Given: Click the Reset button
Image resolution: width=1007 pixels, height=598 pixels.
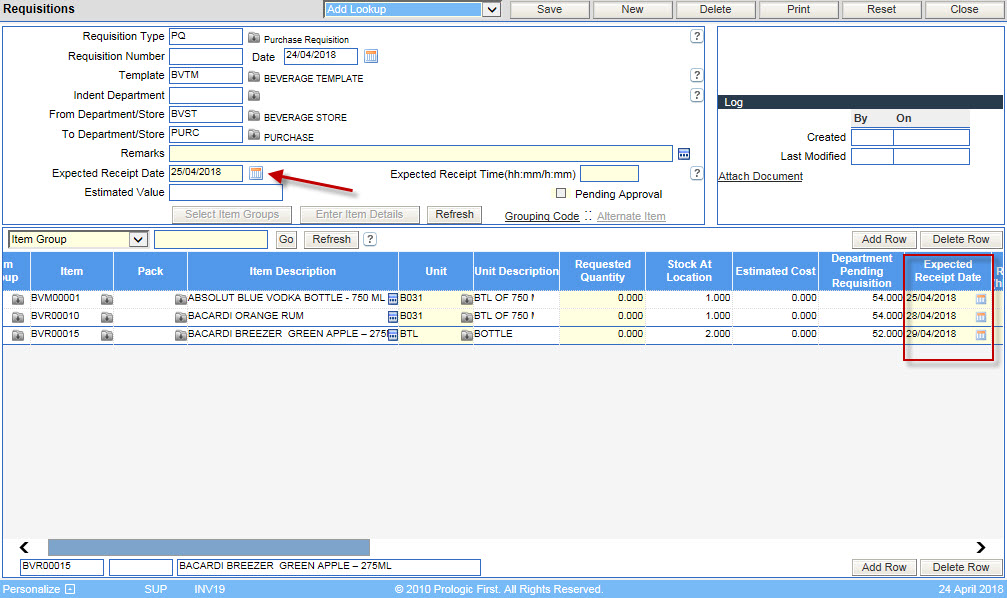Looking at the screenshot, I should click(x=882, y=10).
